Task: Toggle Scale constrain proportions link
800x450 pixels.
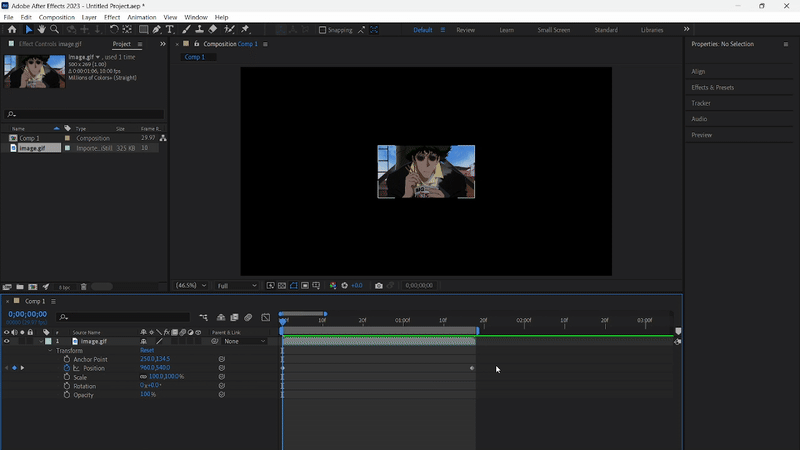Action: pos(143,377)
